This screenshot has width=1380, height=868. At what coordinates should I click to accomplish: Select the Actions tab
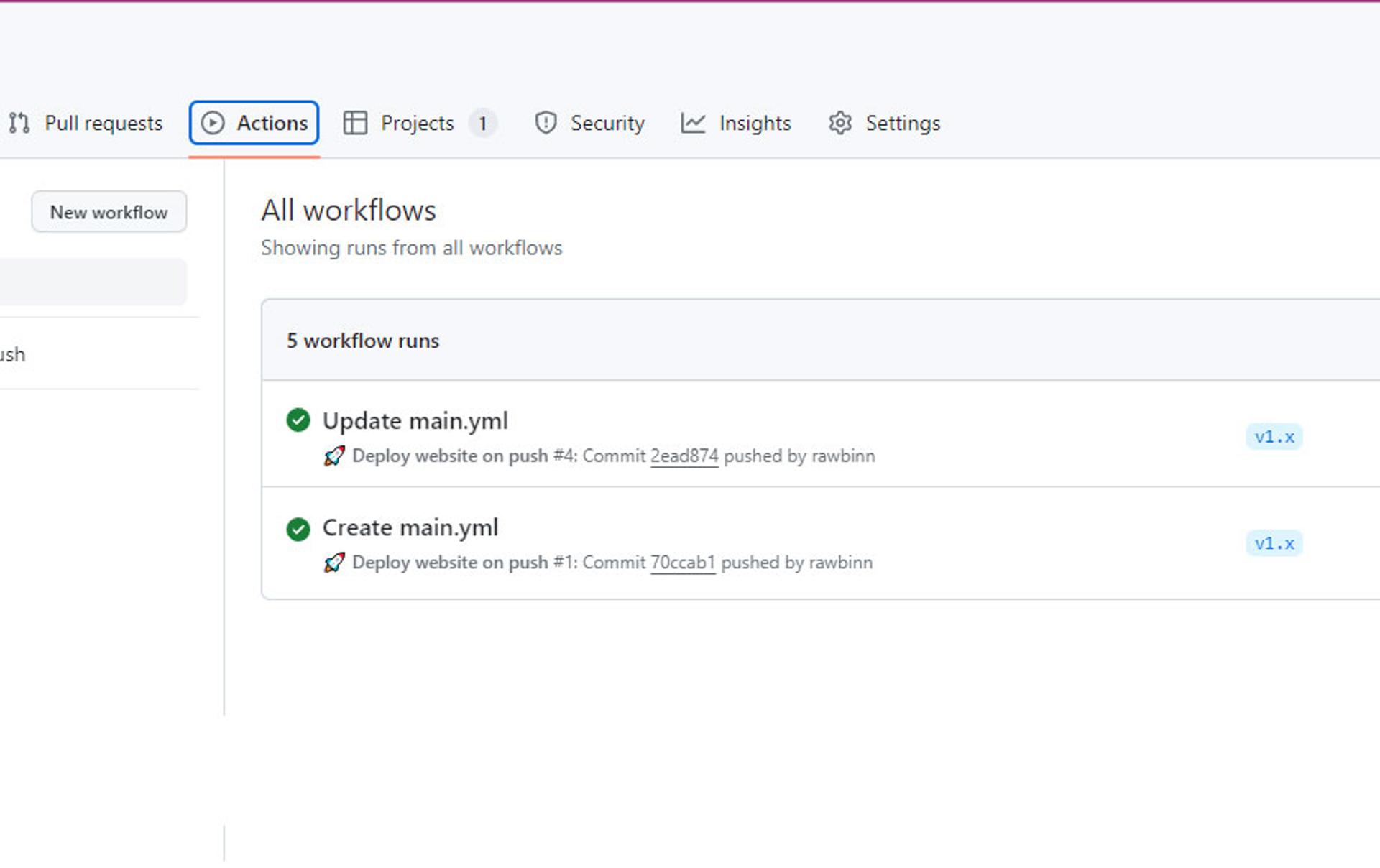[x=254, y=123]
